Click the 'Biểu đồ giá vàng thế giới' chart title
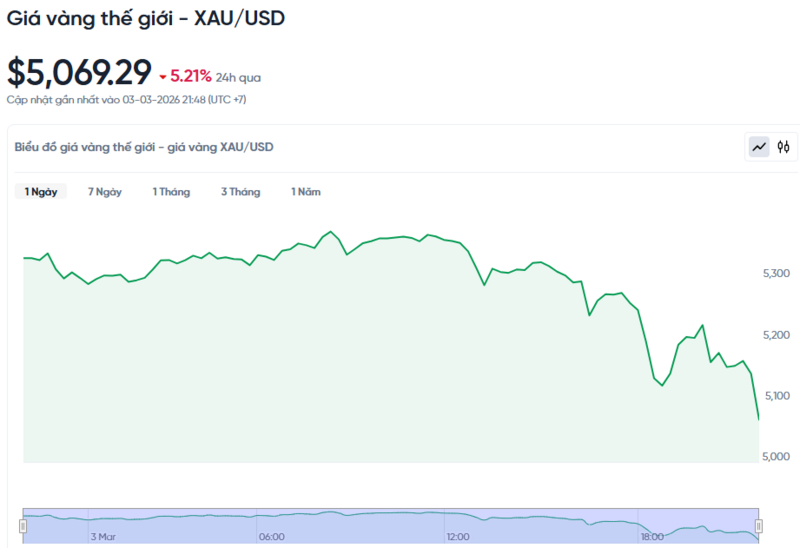The height and width of the screenshot is (548, 800). (x=144, y=147)
